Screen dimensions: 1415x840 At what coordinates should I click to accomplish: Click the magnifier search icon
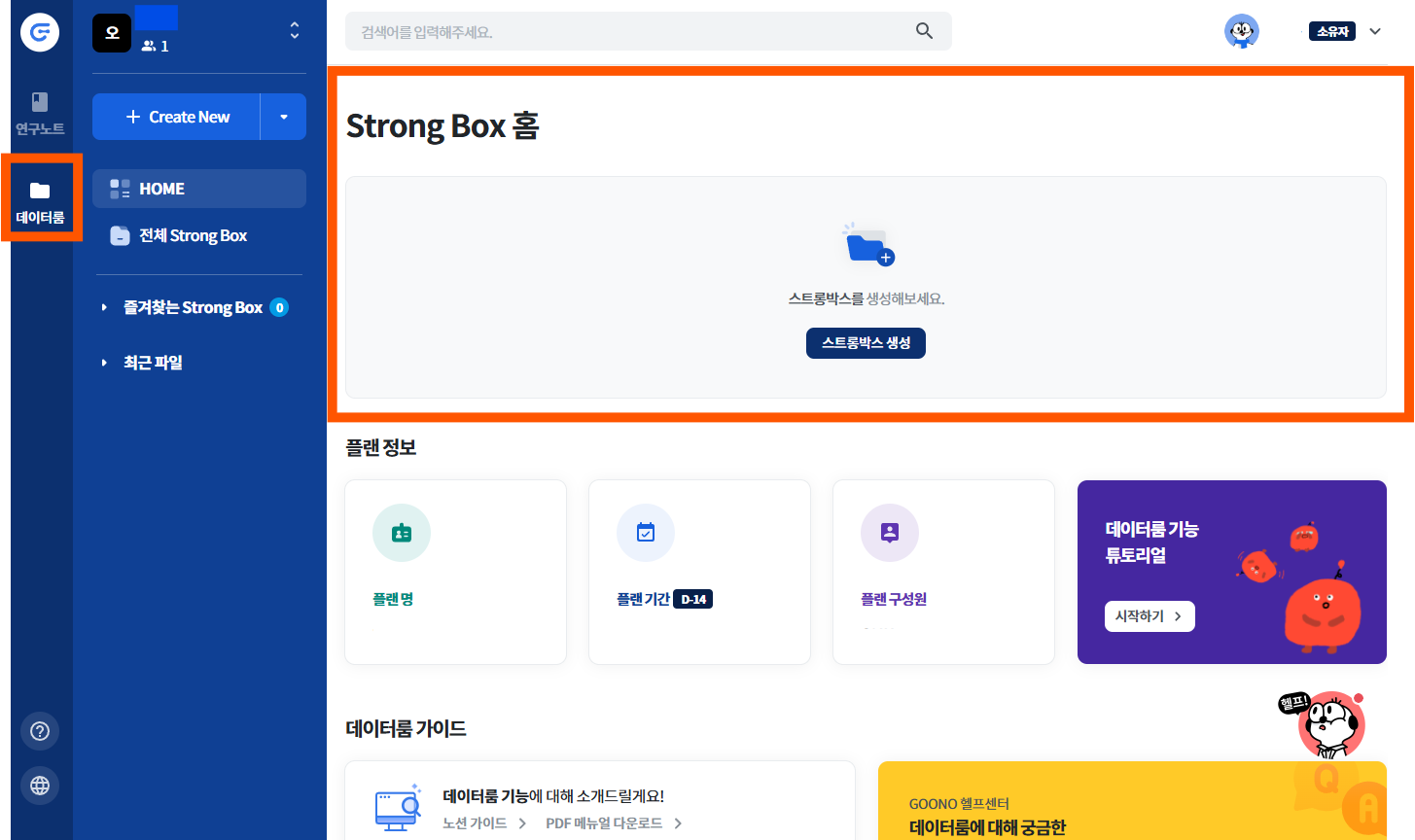tap(925, 31)
